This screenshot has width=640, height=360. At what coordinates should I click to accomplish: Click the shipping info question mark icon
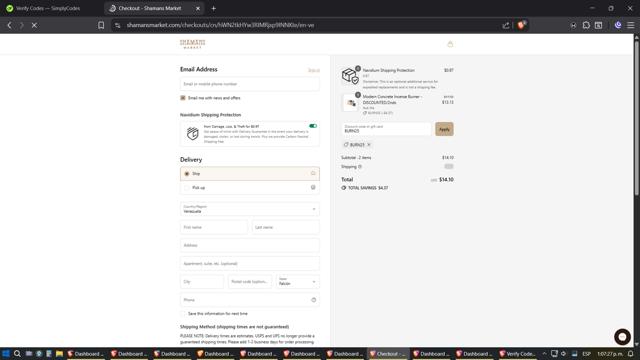tap(360, 167)
